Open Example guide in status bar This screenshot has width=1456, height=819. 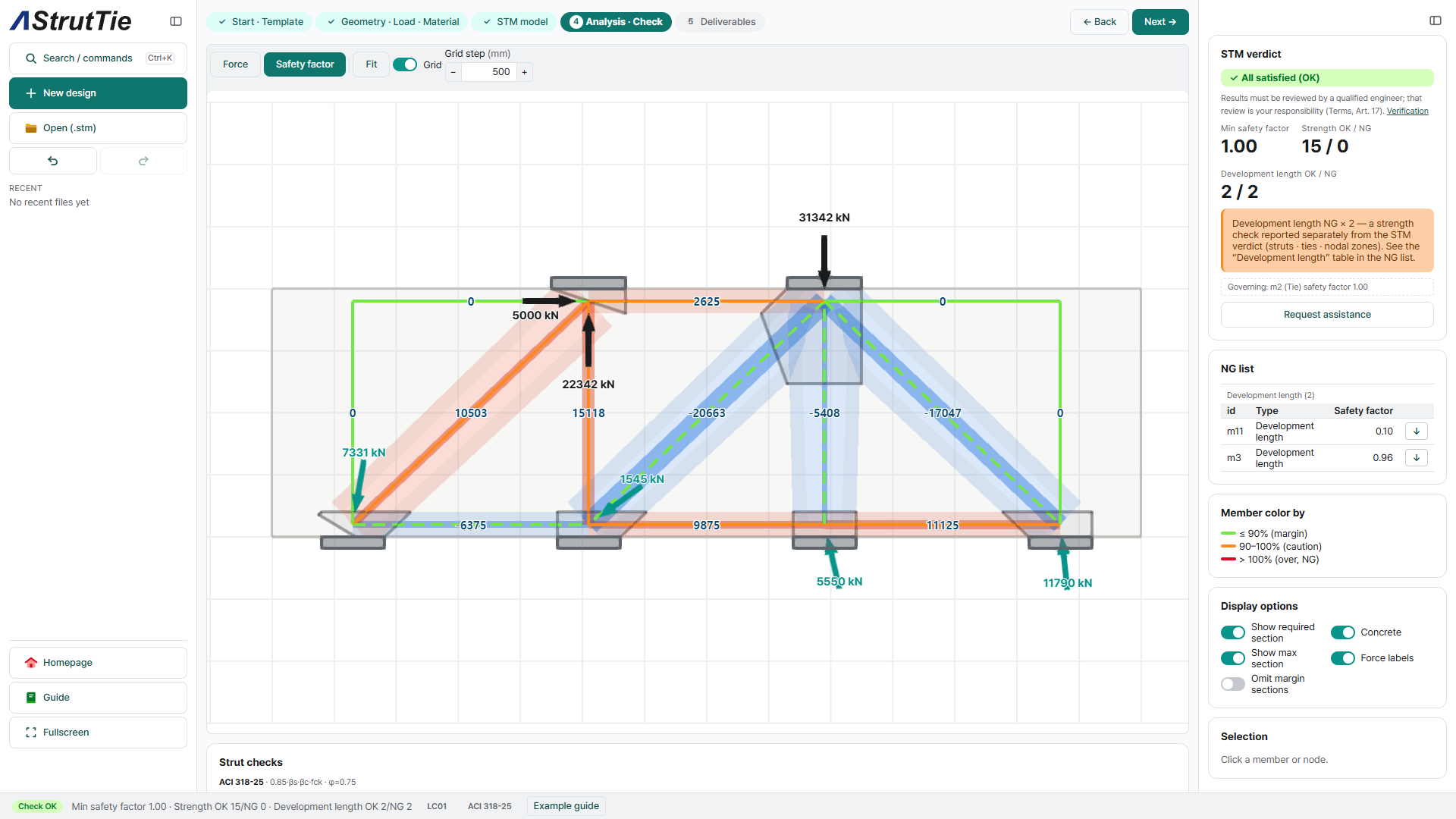[566, 806]
